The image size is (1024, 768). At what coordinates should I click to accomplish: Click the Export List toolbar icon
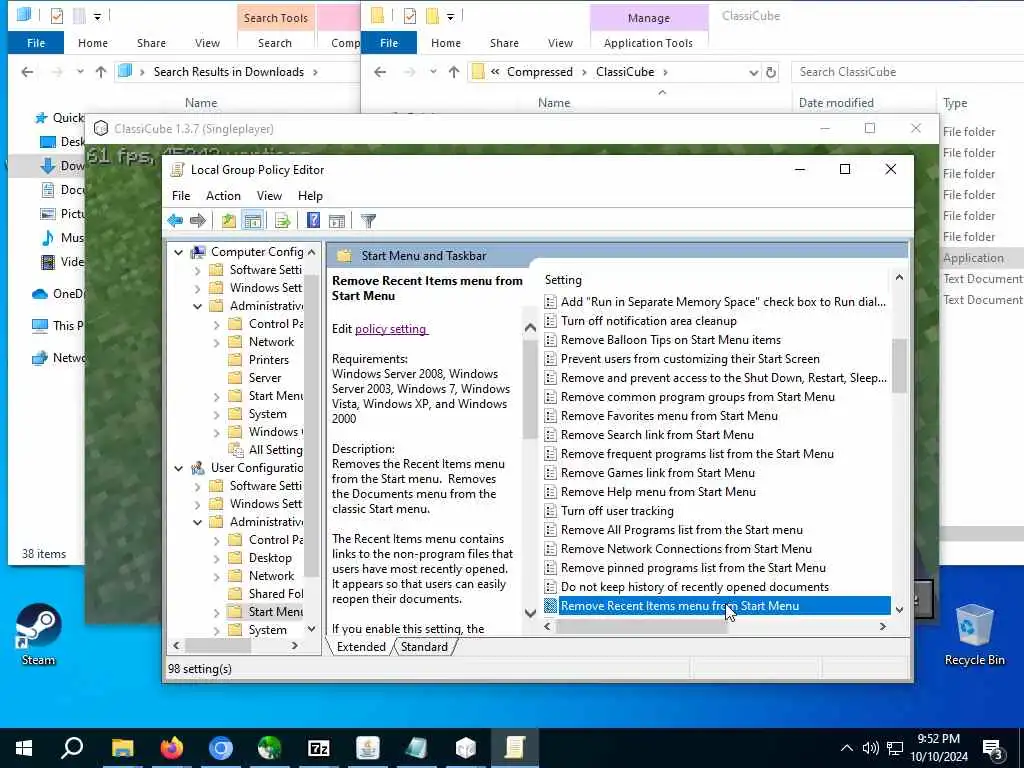282,221
